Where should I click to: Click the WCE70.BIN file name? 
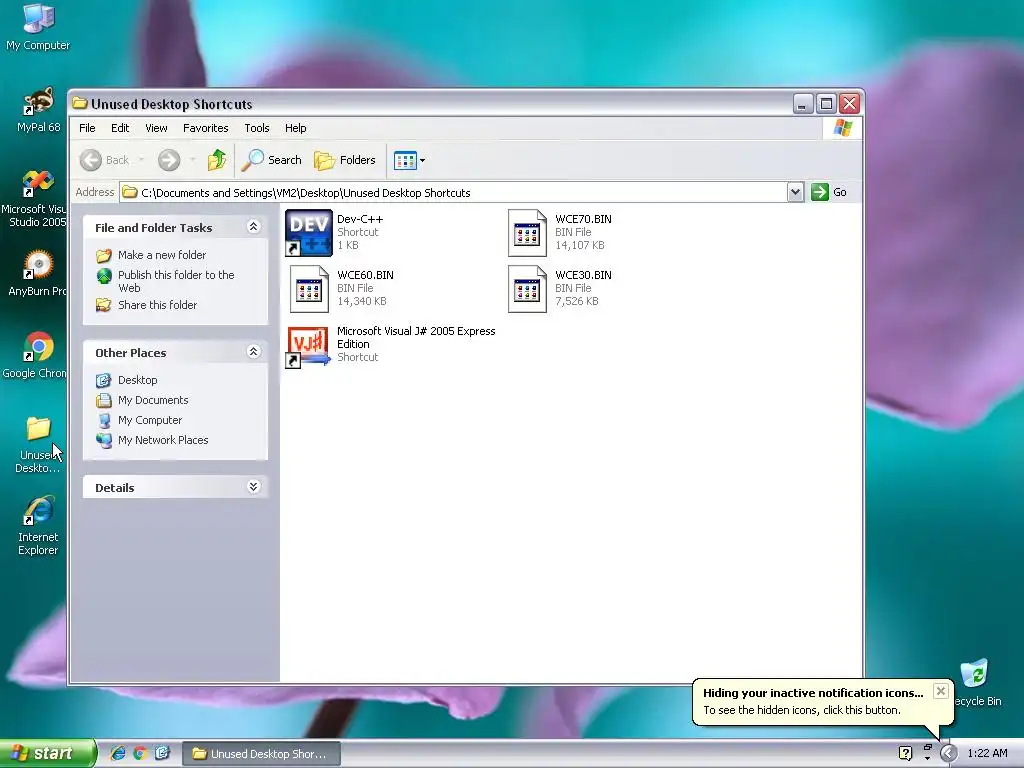pos(583,219)
